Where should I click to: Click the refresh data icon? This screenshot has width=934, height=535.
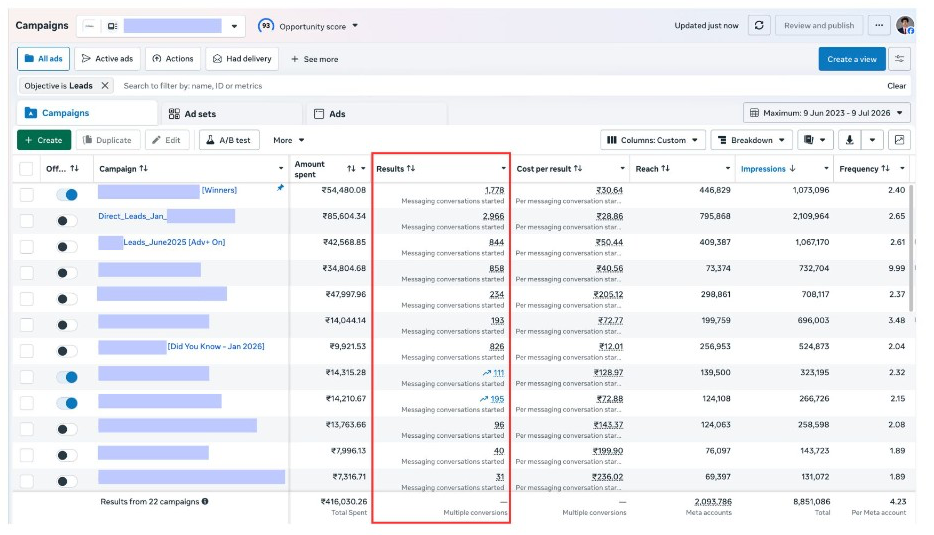click(x=759, y=26)
